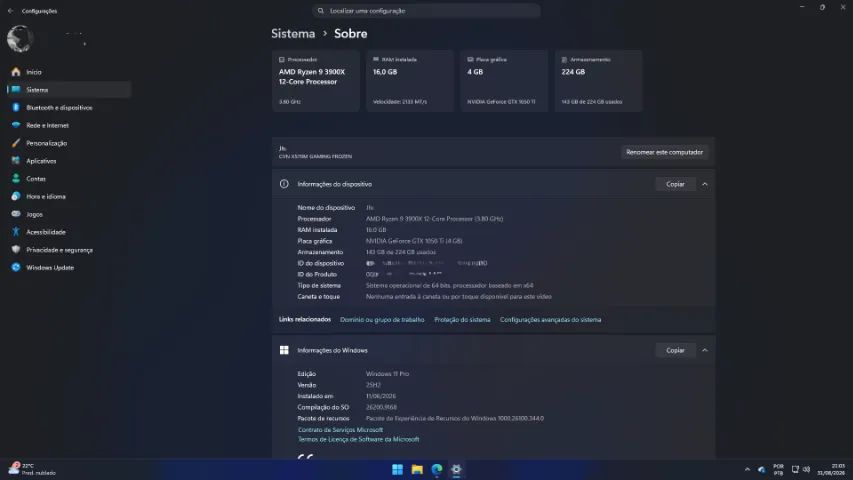This screenshot has width=853, height=480.
Task: Open Bluetooth e dispositivos icon
Action: click(x=16, y=108)
